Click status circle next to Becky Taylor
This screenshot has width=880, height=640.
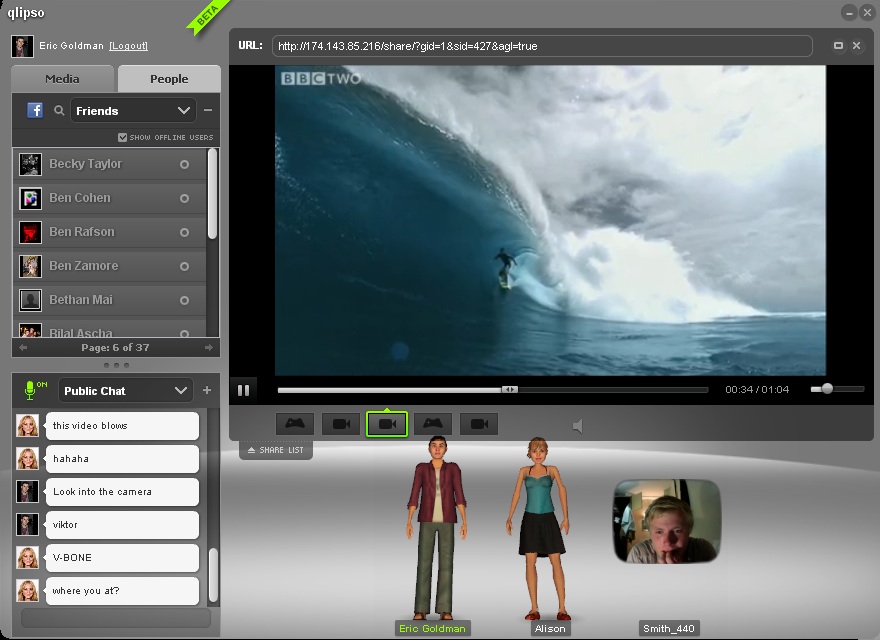[184, 164]
